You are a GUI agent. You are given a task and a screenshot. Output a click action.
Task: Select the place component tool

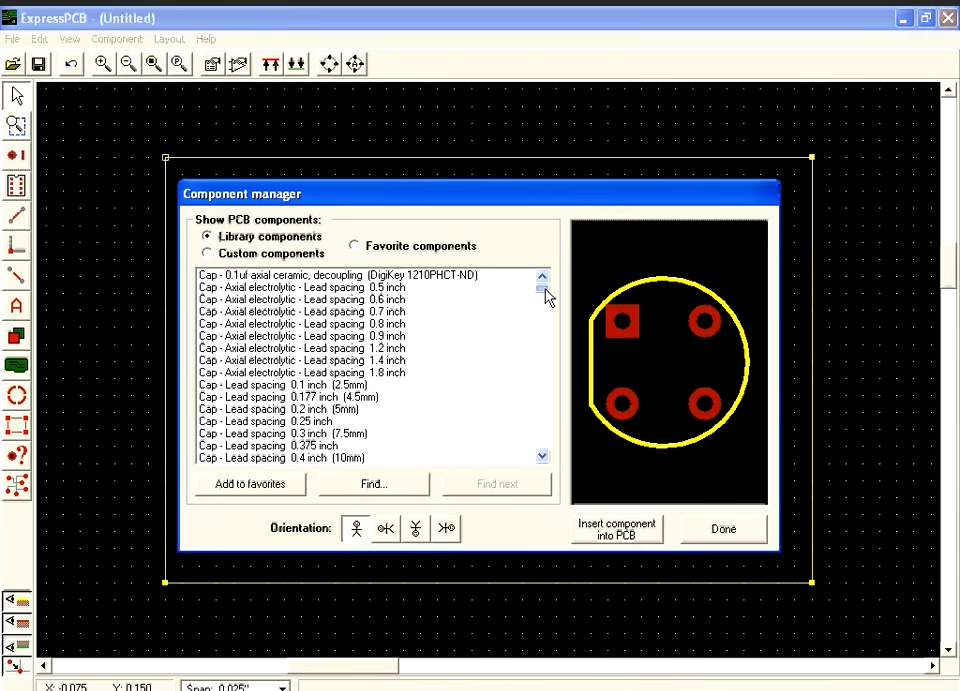tap(15, 185)
